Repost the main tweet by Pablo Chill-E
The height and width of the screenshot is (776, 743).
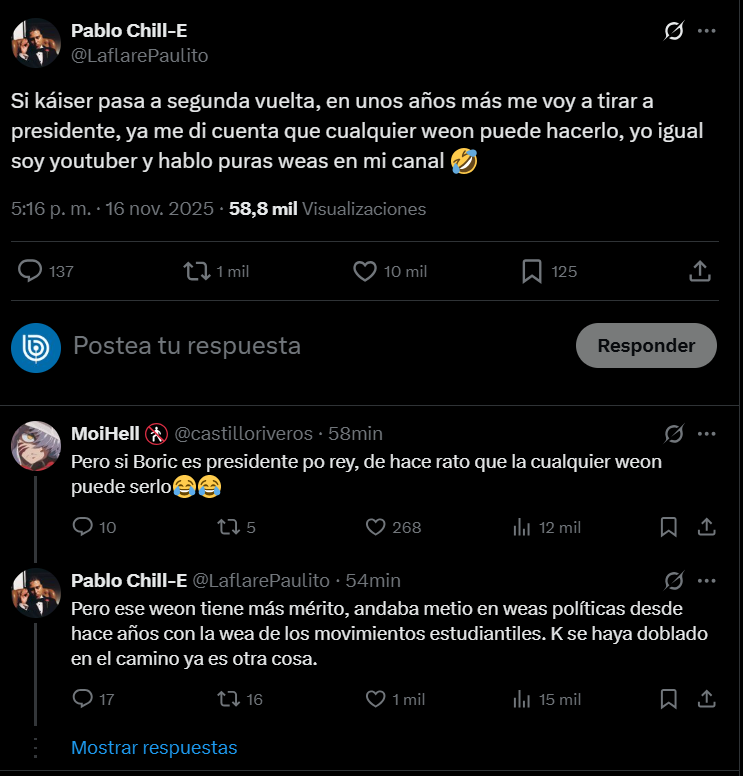coord(197,271)
